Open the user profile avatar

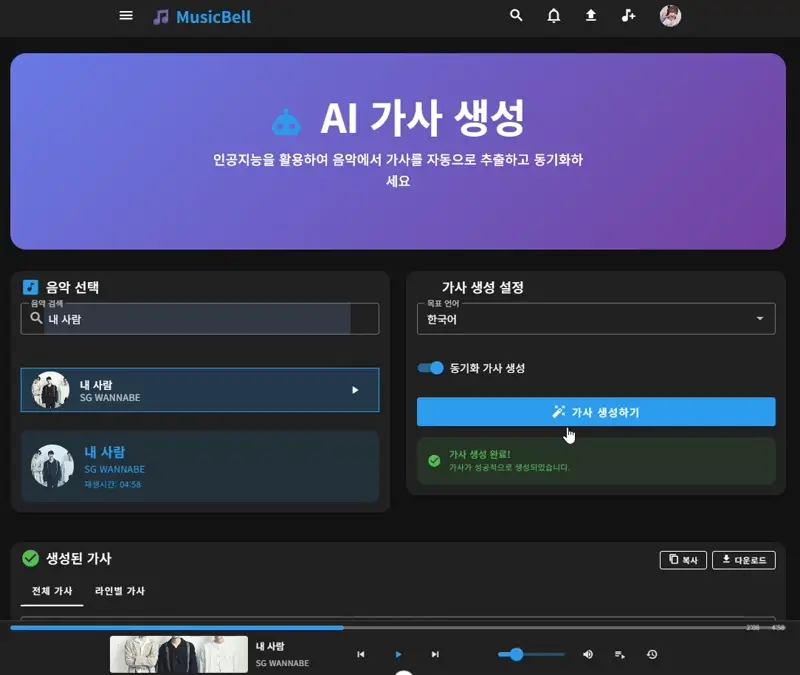click(x=670, y=16)
